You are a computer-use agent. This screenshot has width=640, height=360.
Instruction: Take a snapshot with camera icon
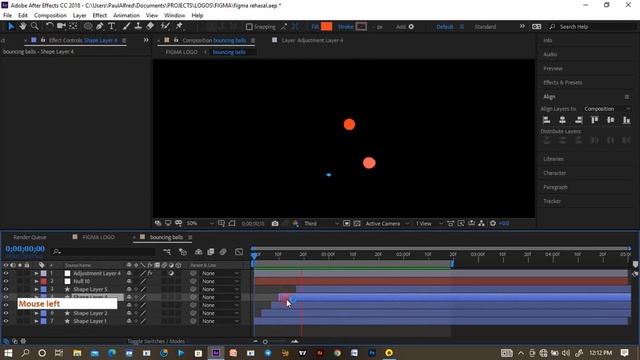[x=275, y=224]
